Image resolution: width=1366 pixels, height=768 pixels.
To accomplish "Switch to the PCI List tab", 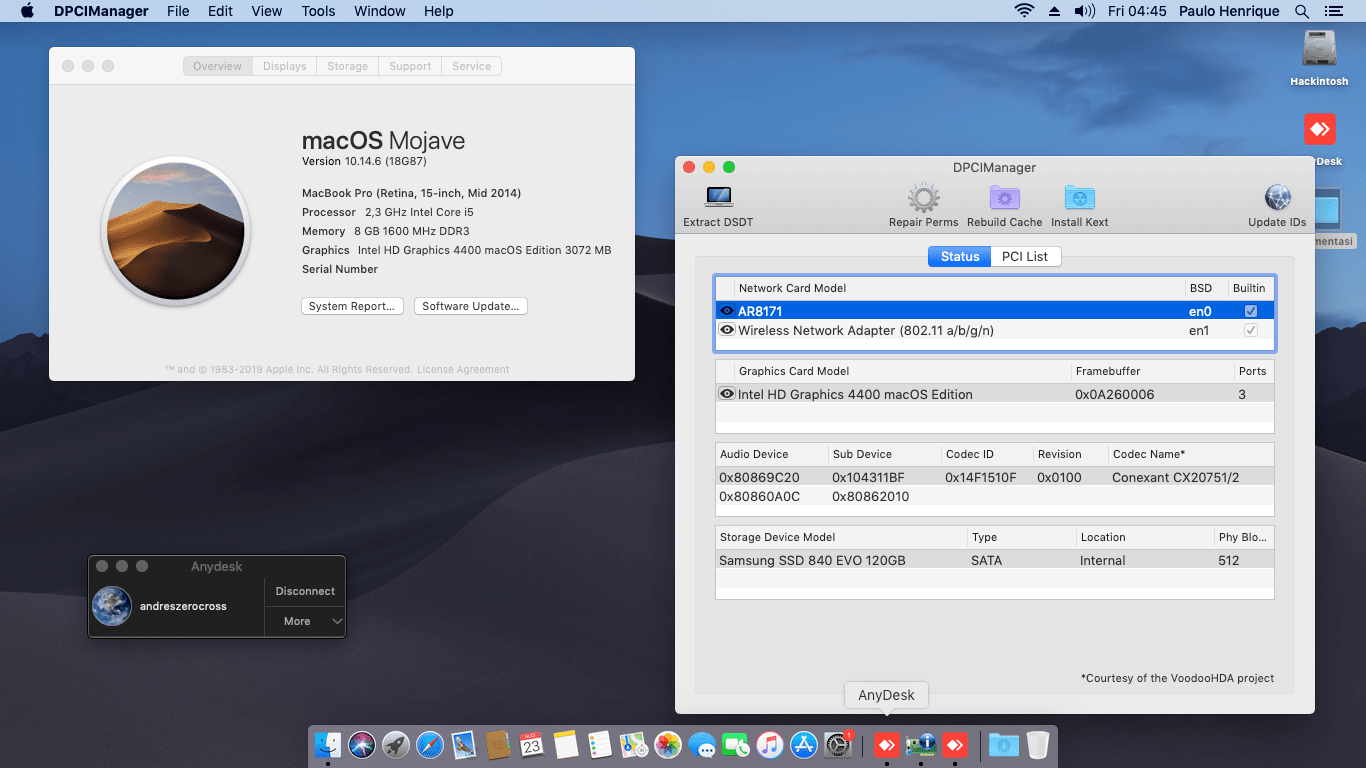I will (x=1025, y=257).
